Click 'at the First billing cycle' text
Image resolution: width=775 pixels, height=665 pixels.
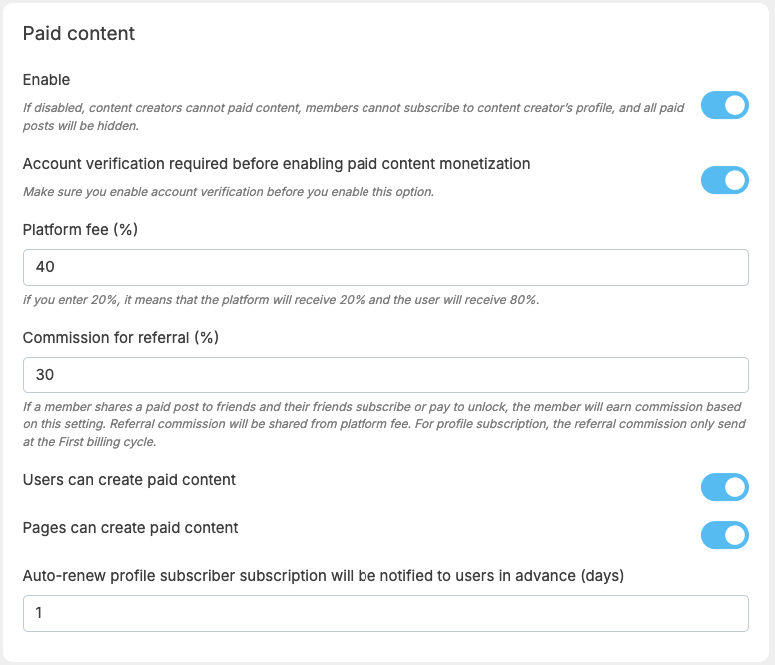click(x=89, y=442)
